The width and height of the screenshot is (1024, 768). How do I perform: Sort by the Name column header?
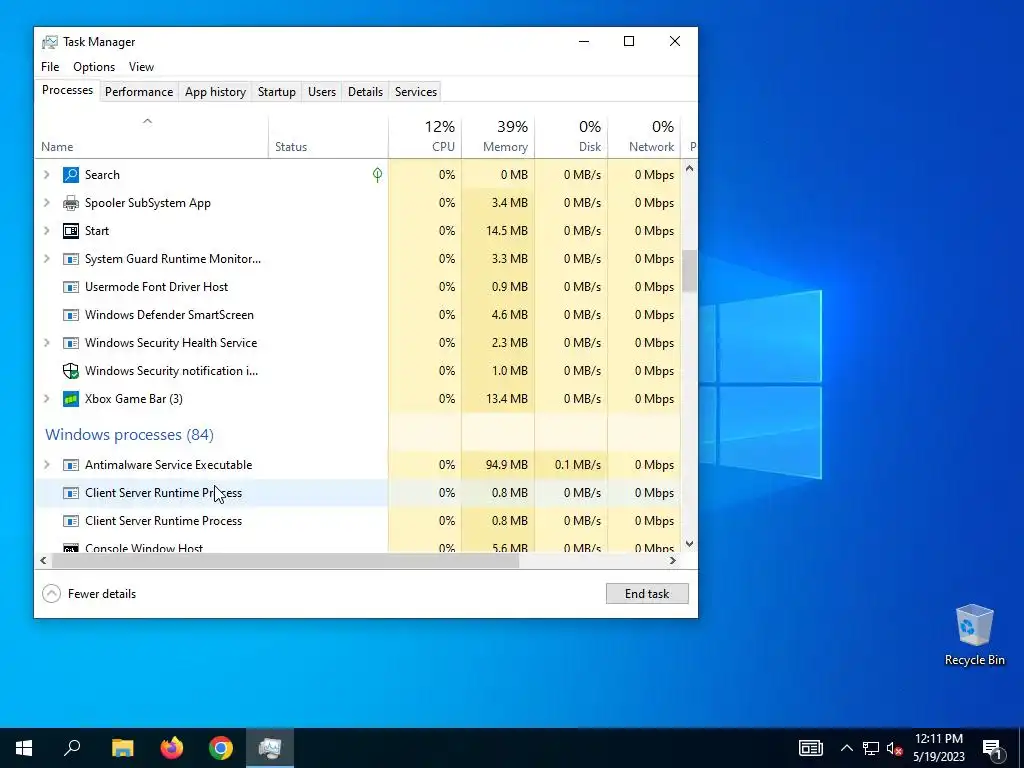[x=151, y=136]
